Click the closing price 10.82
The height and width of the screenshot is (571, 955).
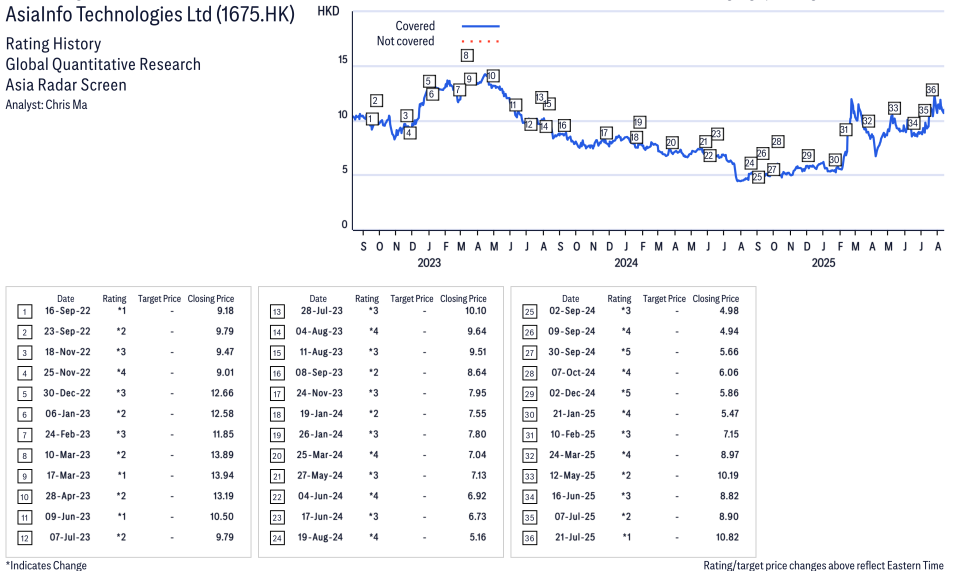727,537
